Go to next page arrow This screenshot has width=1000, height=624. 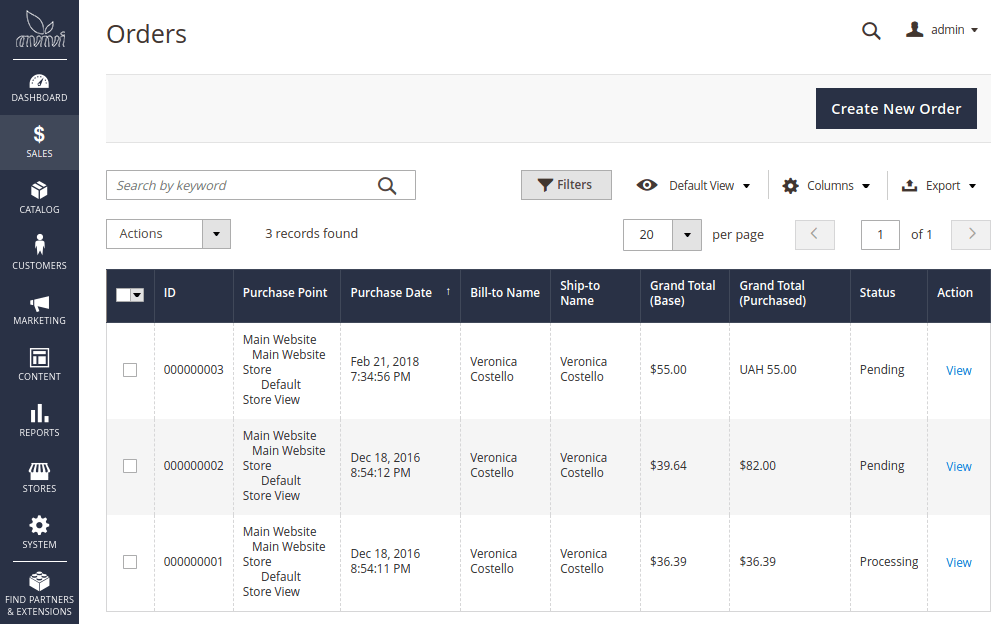pos(971,235)
